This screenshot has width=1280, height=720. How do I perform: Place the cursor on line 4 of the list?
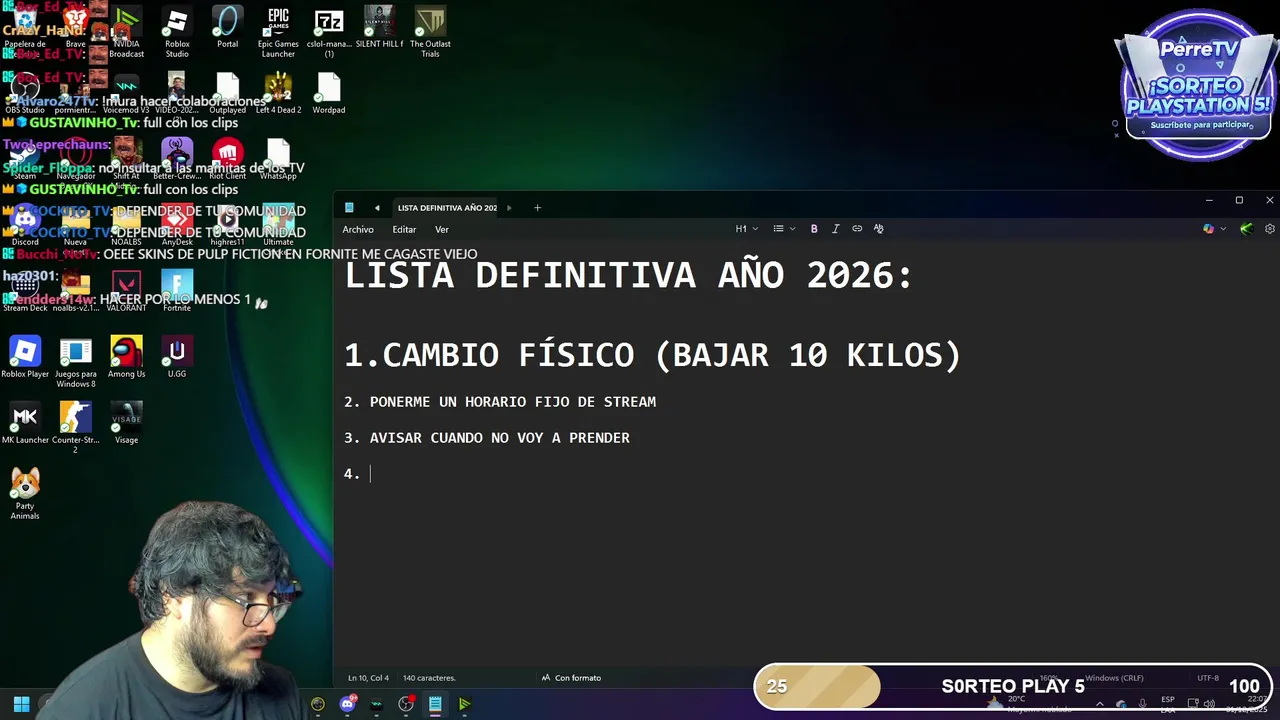371,474
